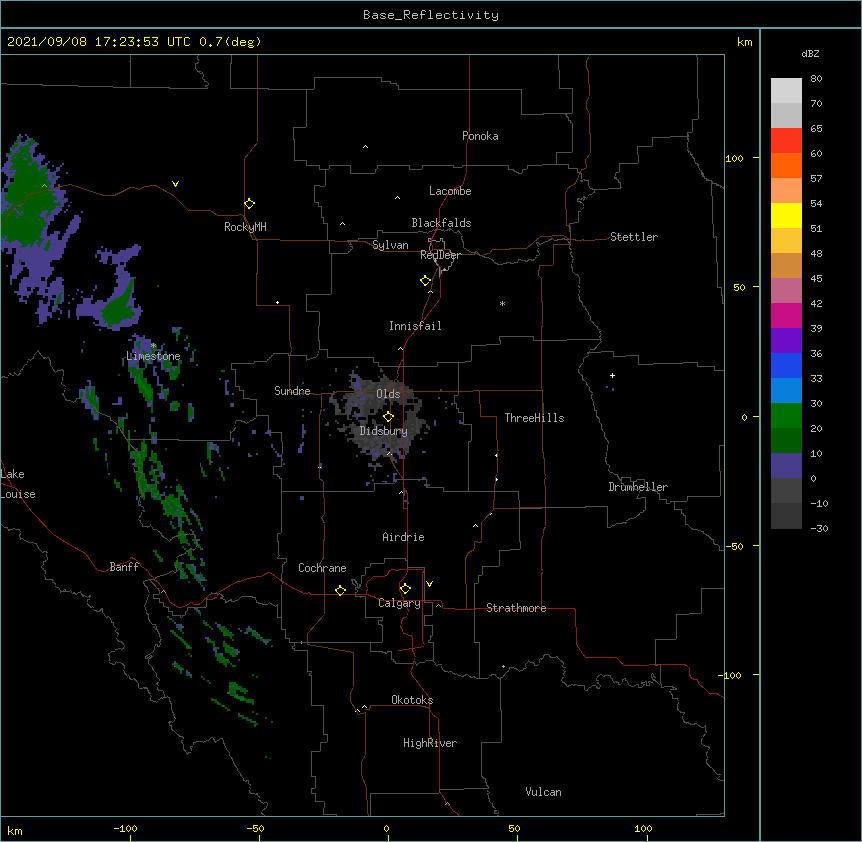Click the bright yellow swatch in the legend
862x842 pixels.
[x=786, y=215]
